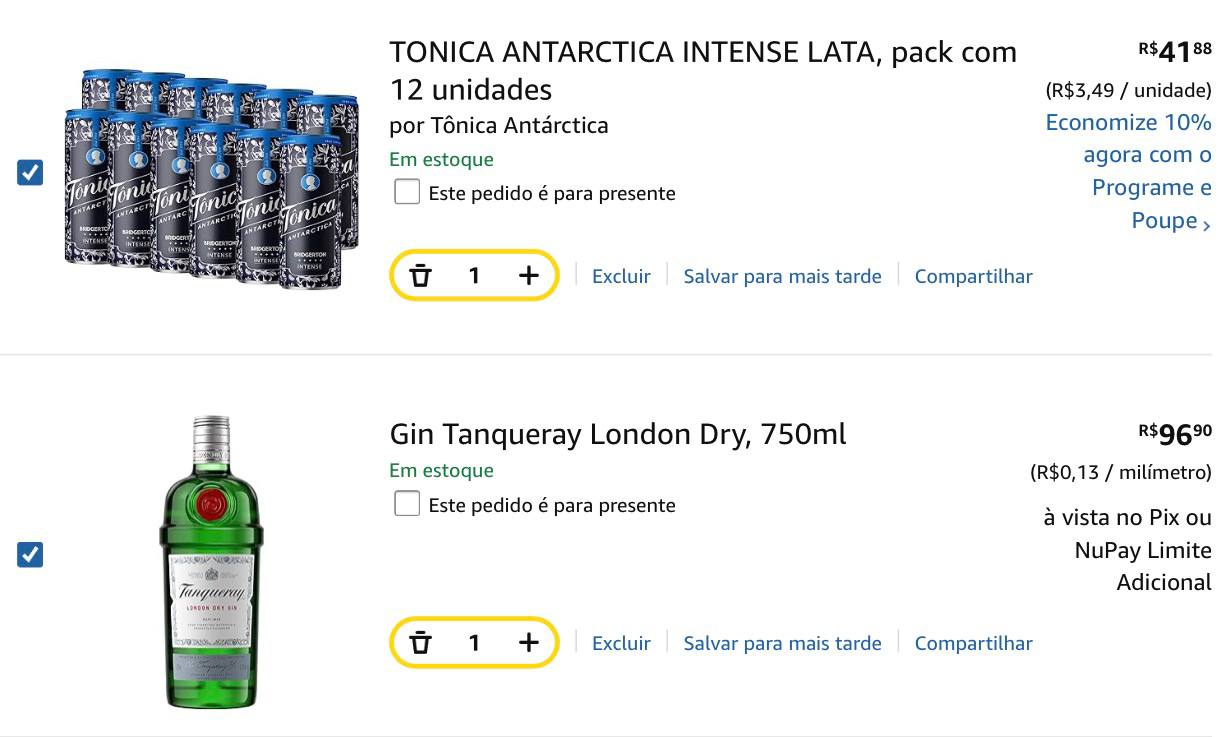This screenshot has width=1231, height=737.
Task: Click 'Excluir' under TONICA ANTARCTICA
Action: pyautogui.click(x=621, y=276)
